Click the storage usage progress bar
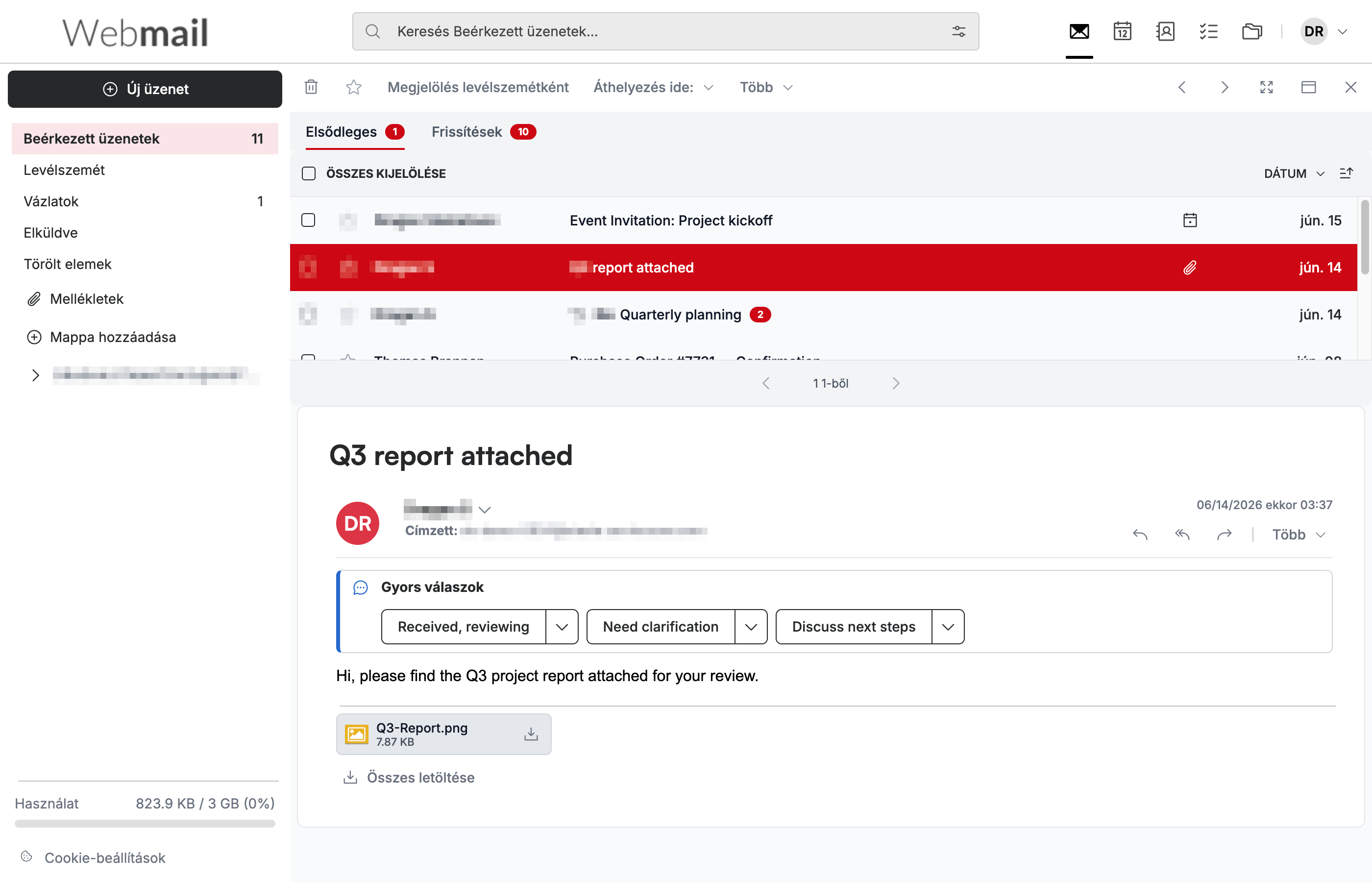Viewport: 1372px width, 882px height. (145, 824)
